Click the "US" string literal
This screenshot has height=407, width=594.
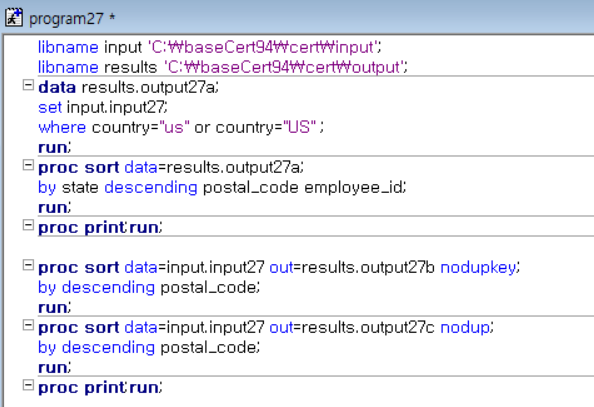click(x=299, y=127)
